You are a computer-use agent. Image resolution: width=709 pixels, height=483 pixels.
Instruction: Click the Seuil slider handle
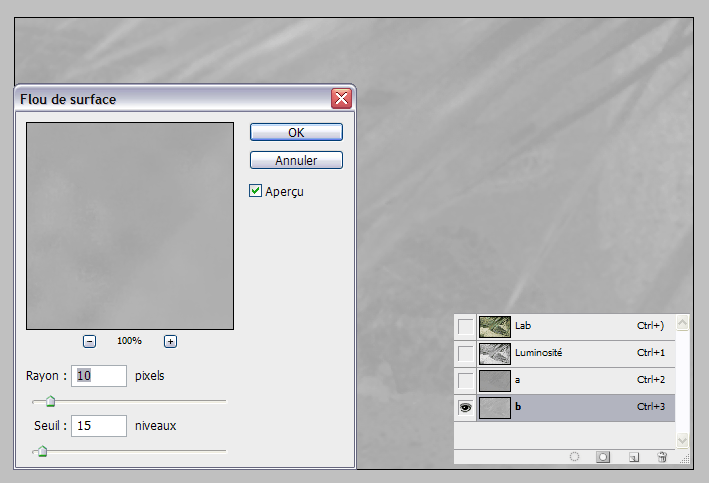[x=43, y=451]
